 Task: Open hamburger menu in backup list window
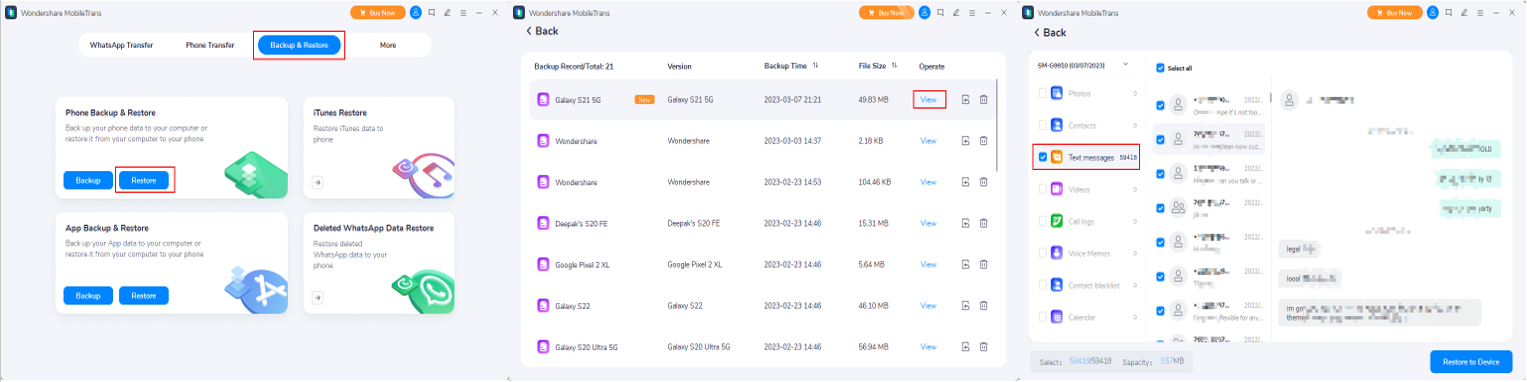pyautogui.click(x=972, y=13)
